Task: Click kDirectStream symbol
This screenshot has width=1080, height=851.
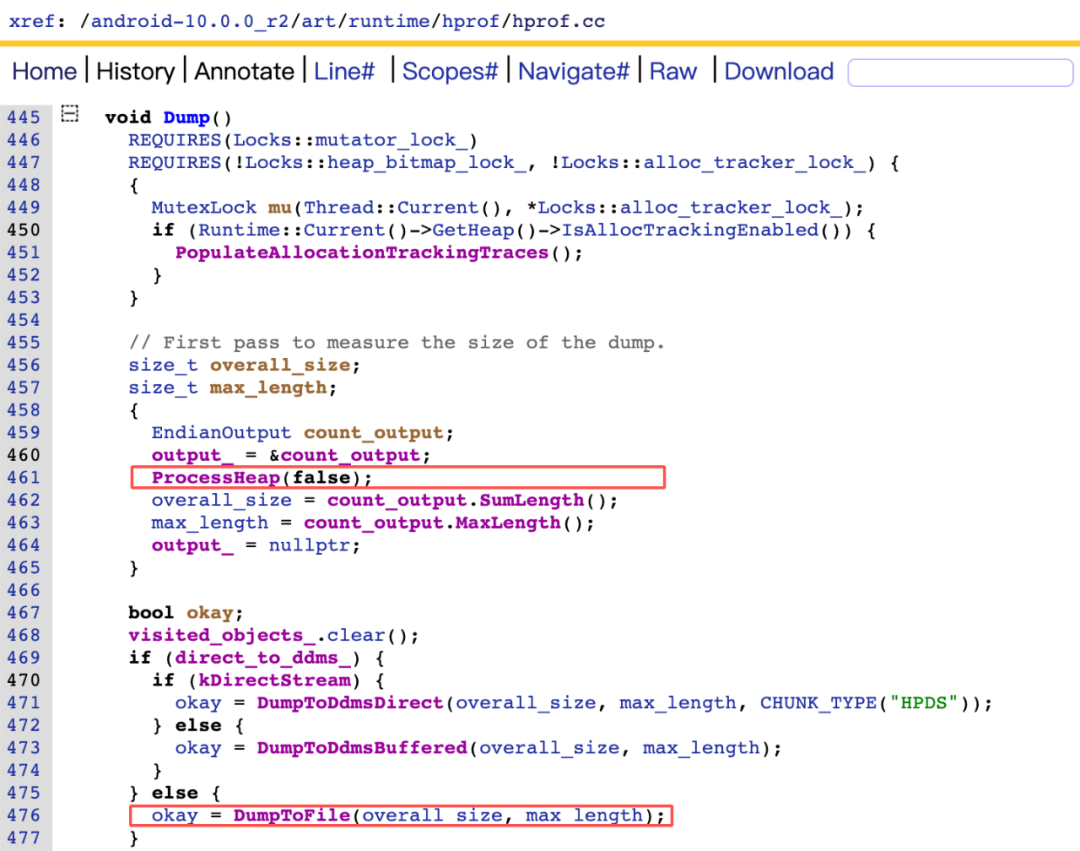Action: click(274, 681)
